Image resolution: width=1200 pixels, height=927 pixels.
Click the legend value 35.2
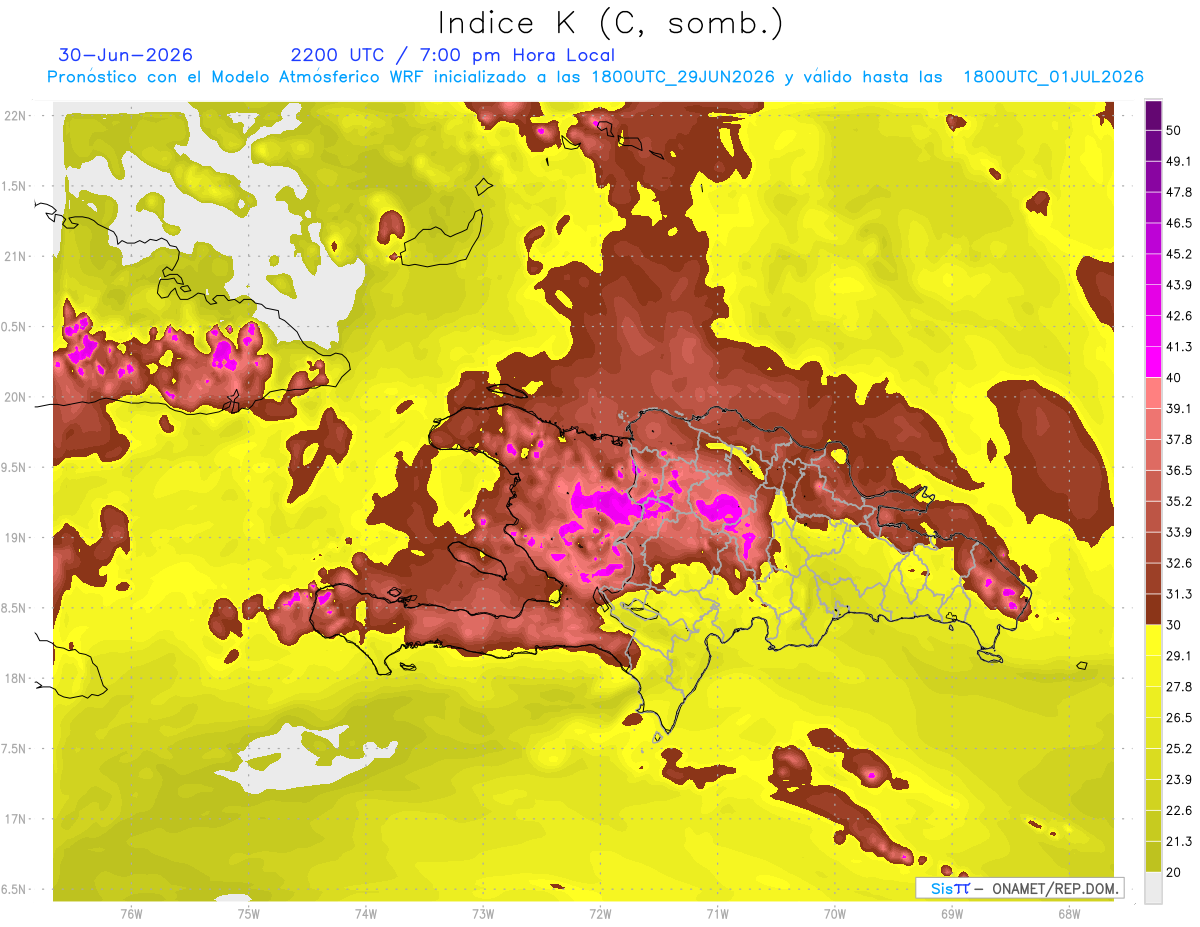(1179, 502)
